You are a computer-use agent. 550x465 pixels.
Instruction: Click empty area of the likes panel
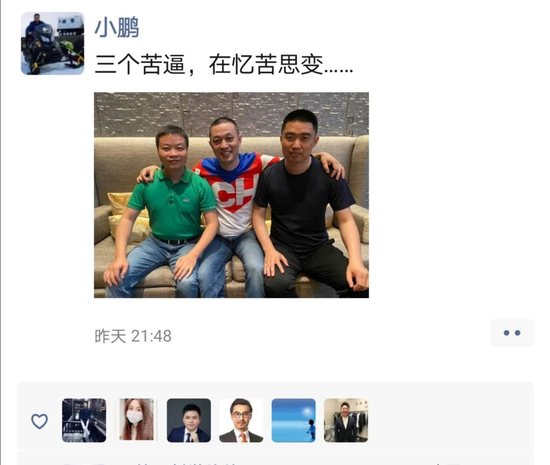[x=451, y=420]
